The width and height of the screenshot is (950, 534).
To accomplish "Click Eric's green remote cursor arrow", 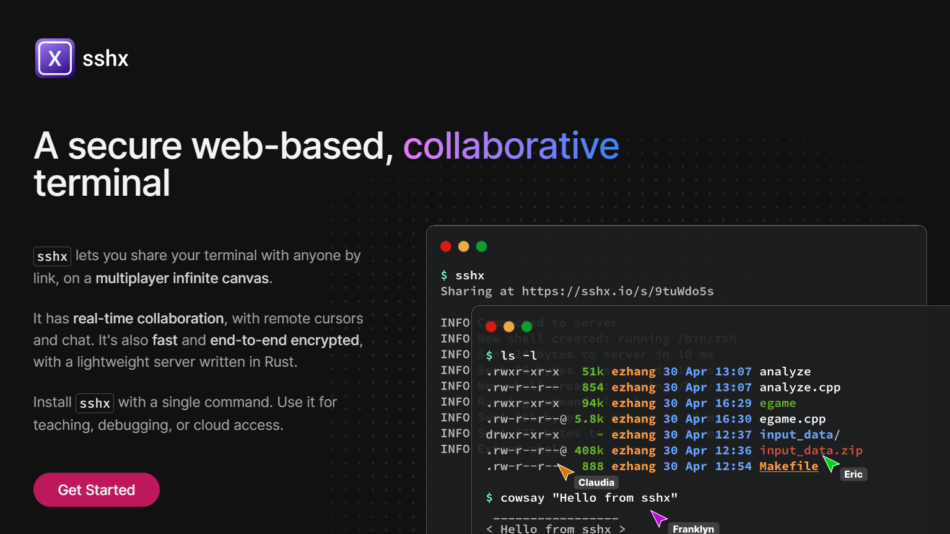I will pos(830,464).
